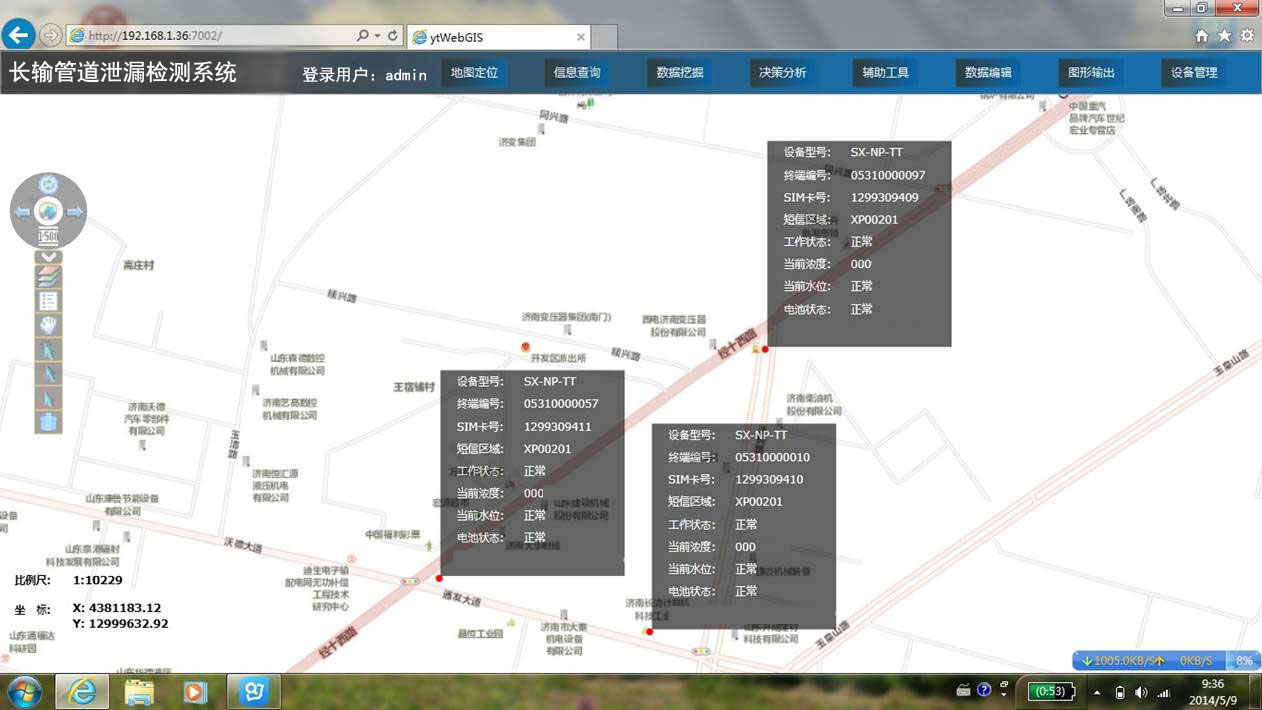Click terminal number 05310000010

click(x=772, y=457)
